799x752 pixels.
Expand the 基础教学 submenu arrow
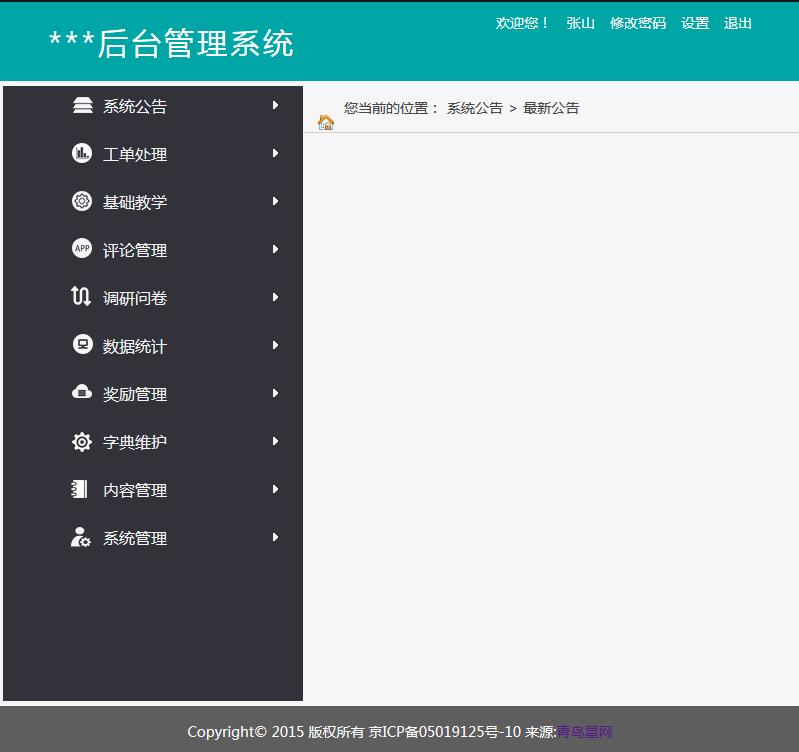click(275, 201)
